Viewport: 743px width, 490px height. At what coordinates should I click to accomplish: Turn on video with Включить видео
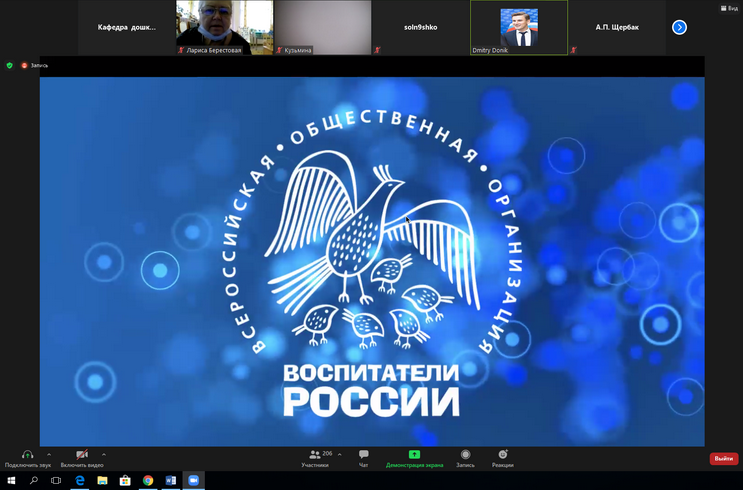[82, 459]
